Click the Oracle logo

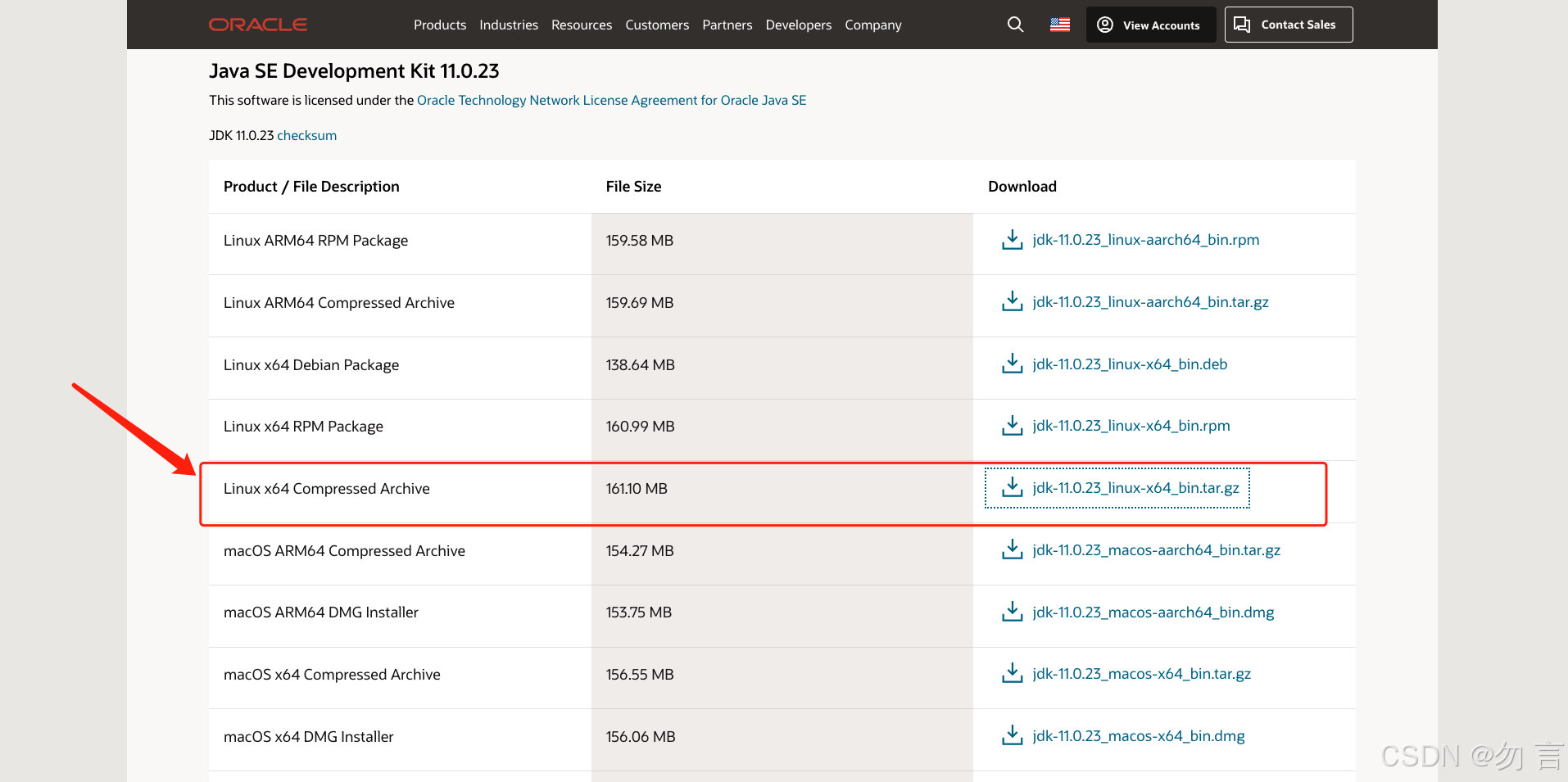[258, 25]
